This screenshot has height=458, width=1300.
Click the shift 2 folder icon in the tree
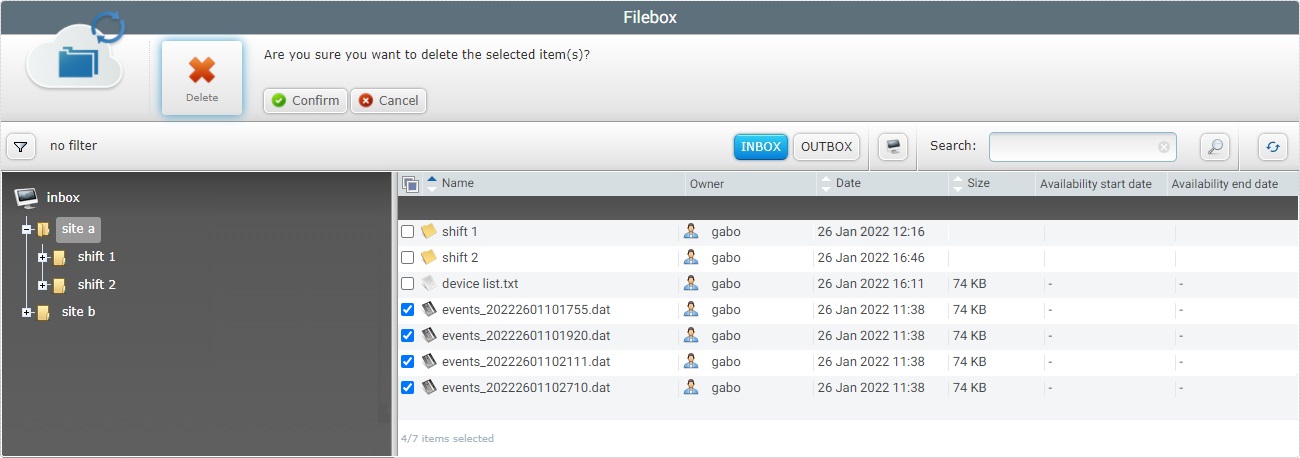59,285
